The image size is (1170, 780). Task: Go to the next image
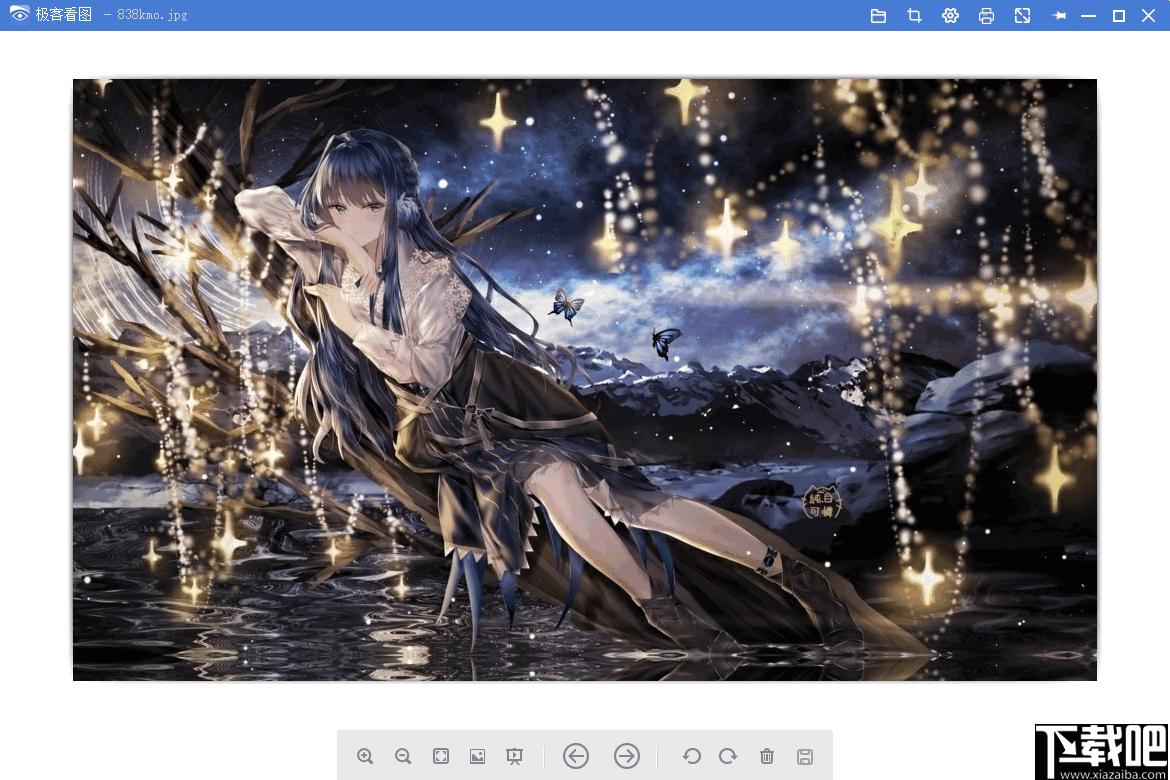point(627,756)
